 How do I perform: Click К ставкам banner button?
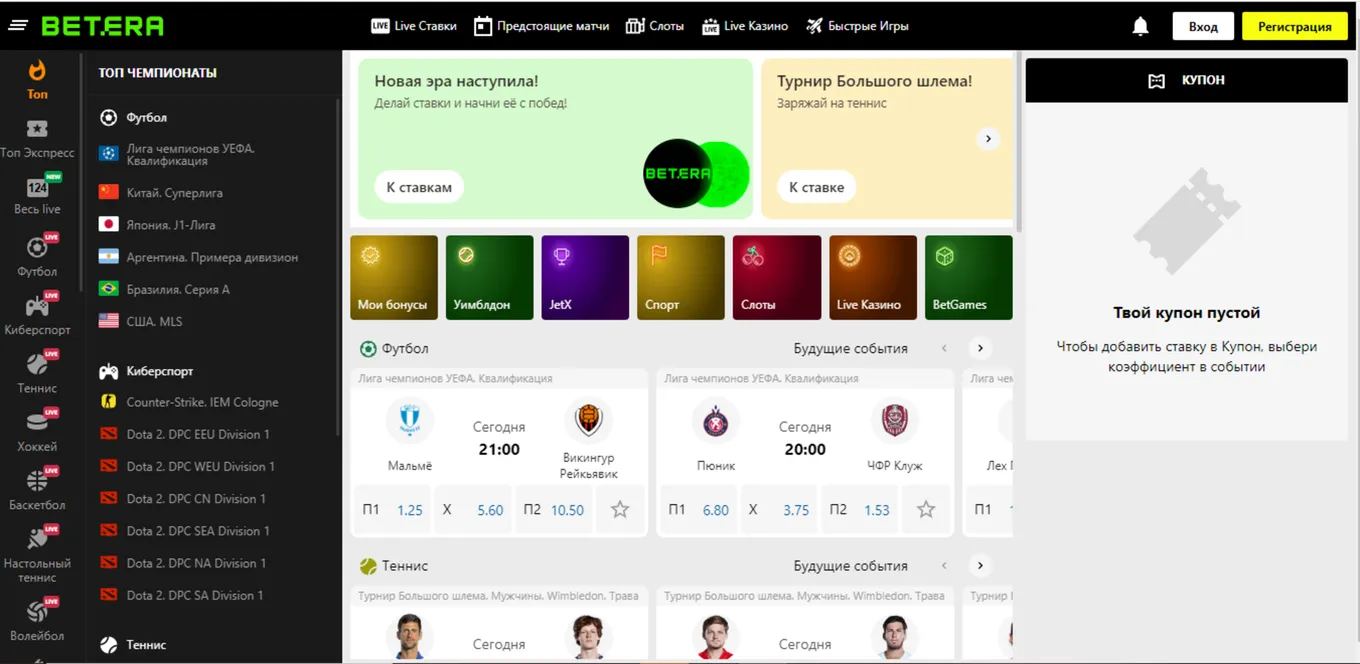tap(419, 187)
